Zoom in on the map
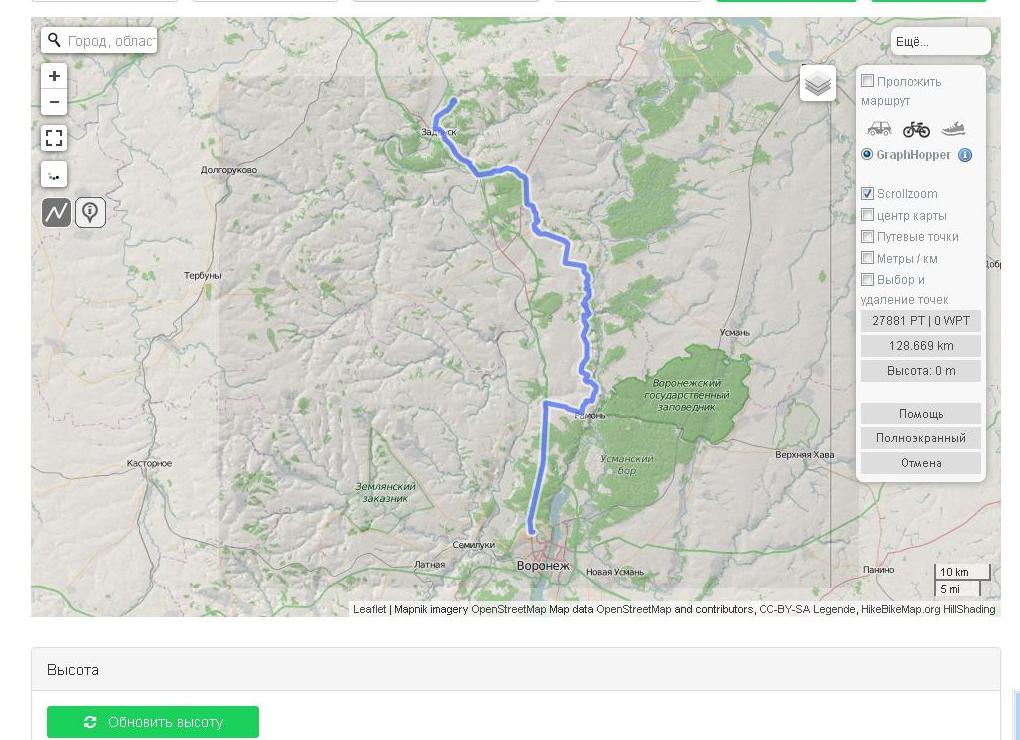This screenshot has height=740, width=1020. point(54,76)
